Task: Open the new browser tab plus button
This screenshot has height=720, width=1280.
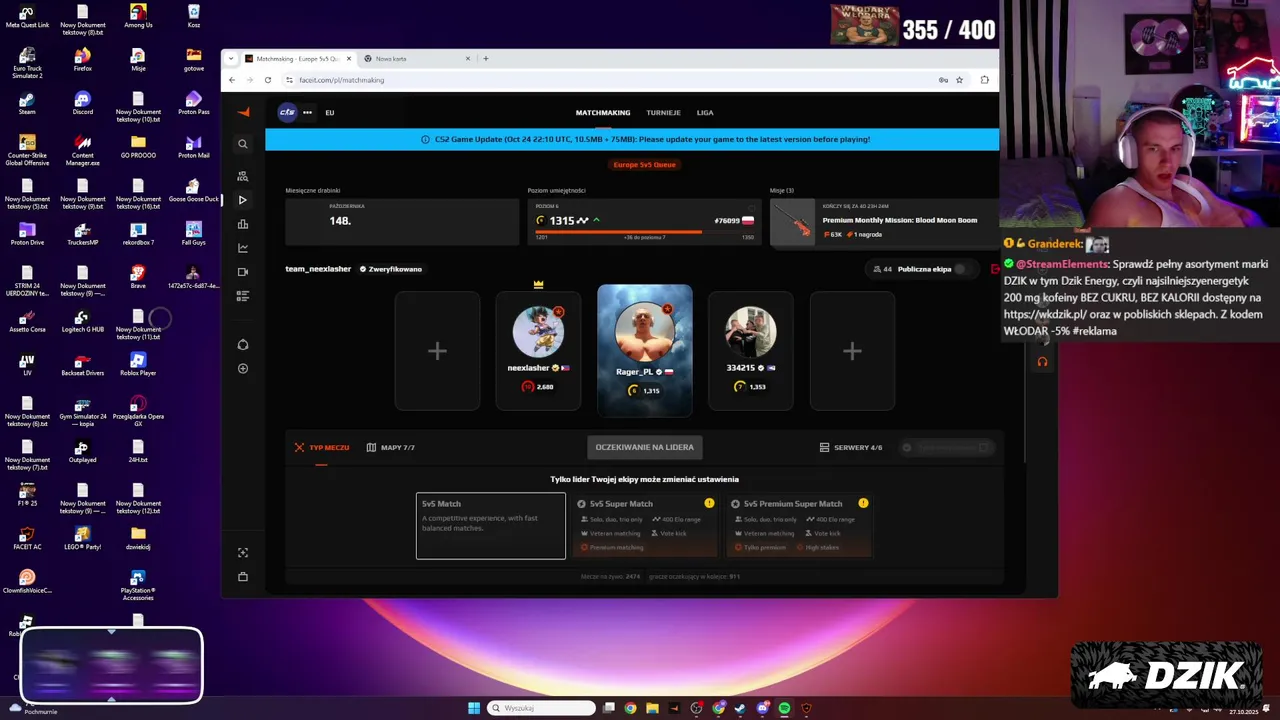Action: 486,59
